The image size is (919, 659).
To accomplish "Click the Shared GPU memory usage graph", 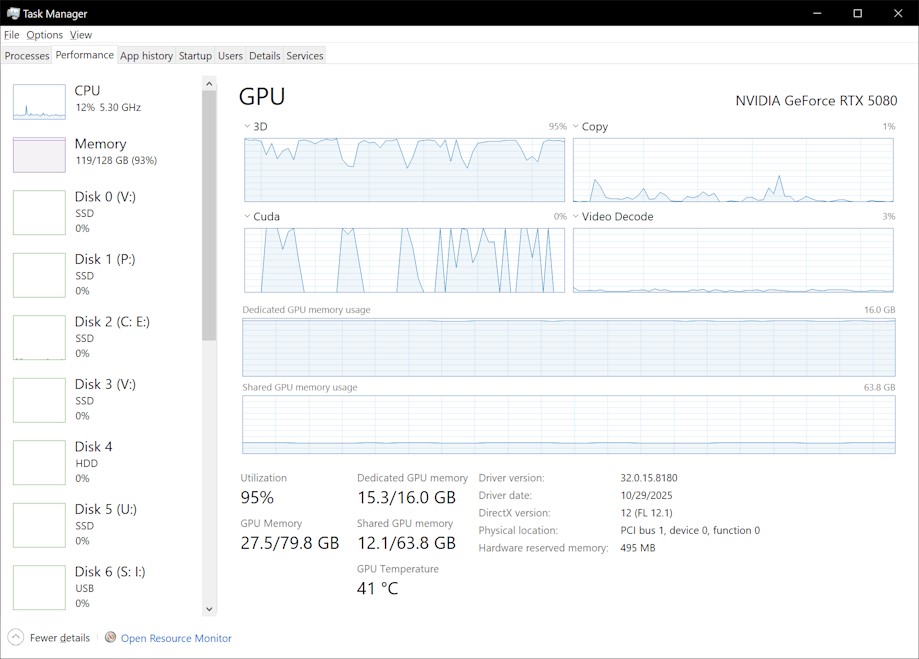I will (x=569, y=424).
